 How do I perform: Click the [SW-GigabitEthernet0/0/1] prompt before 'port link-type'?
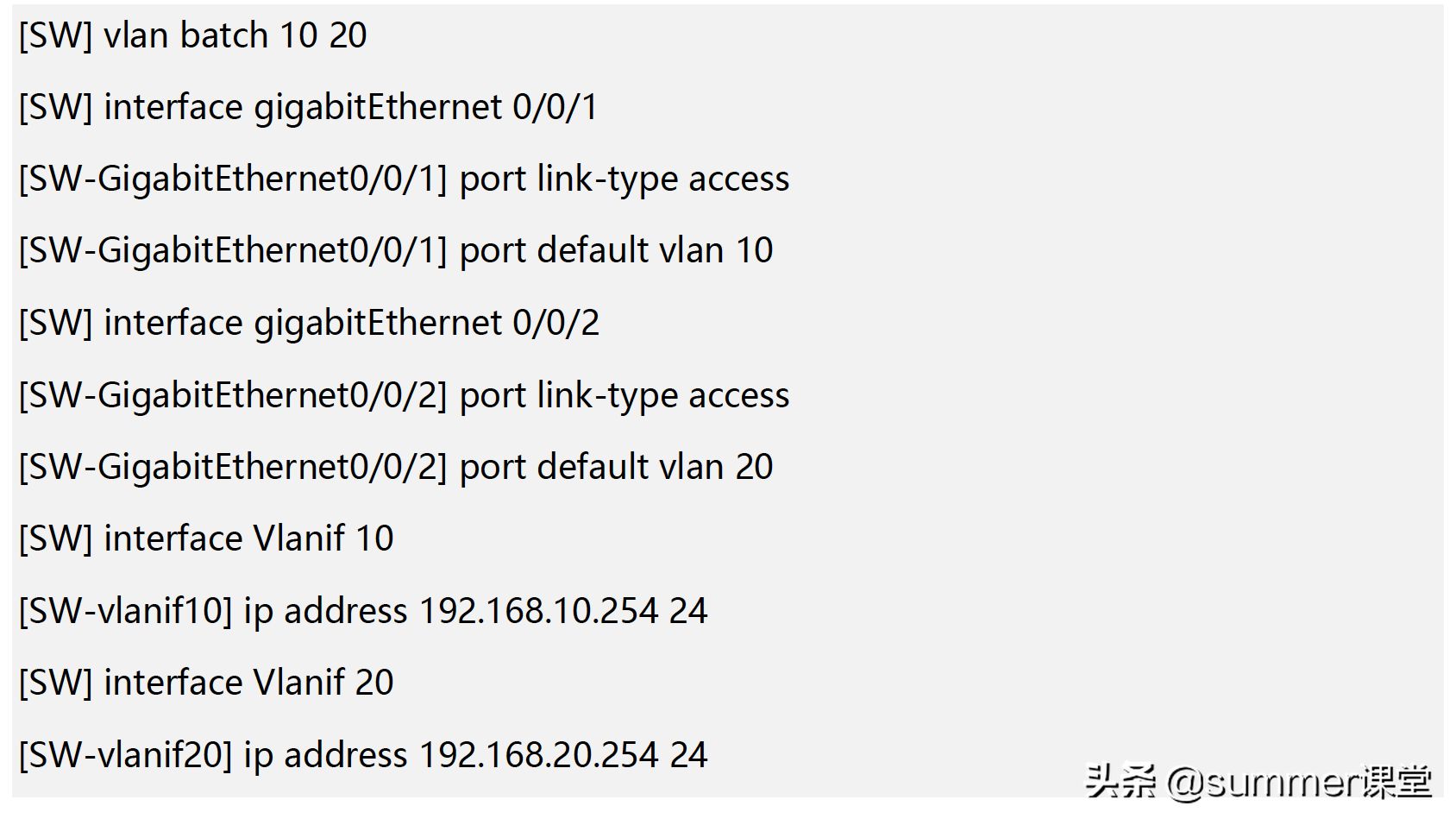233,179
